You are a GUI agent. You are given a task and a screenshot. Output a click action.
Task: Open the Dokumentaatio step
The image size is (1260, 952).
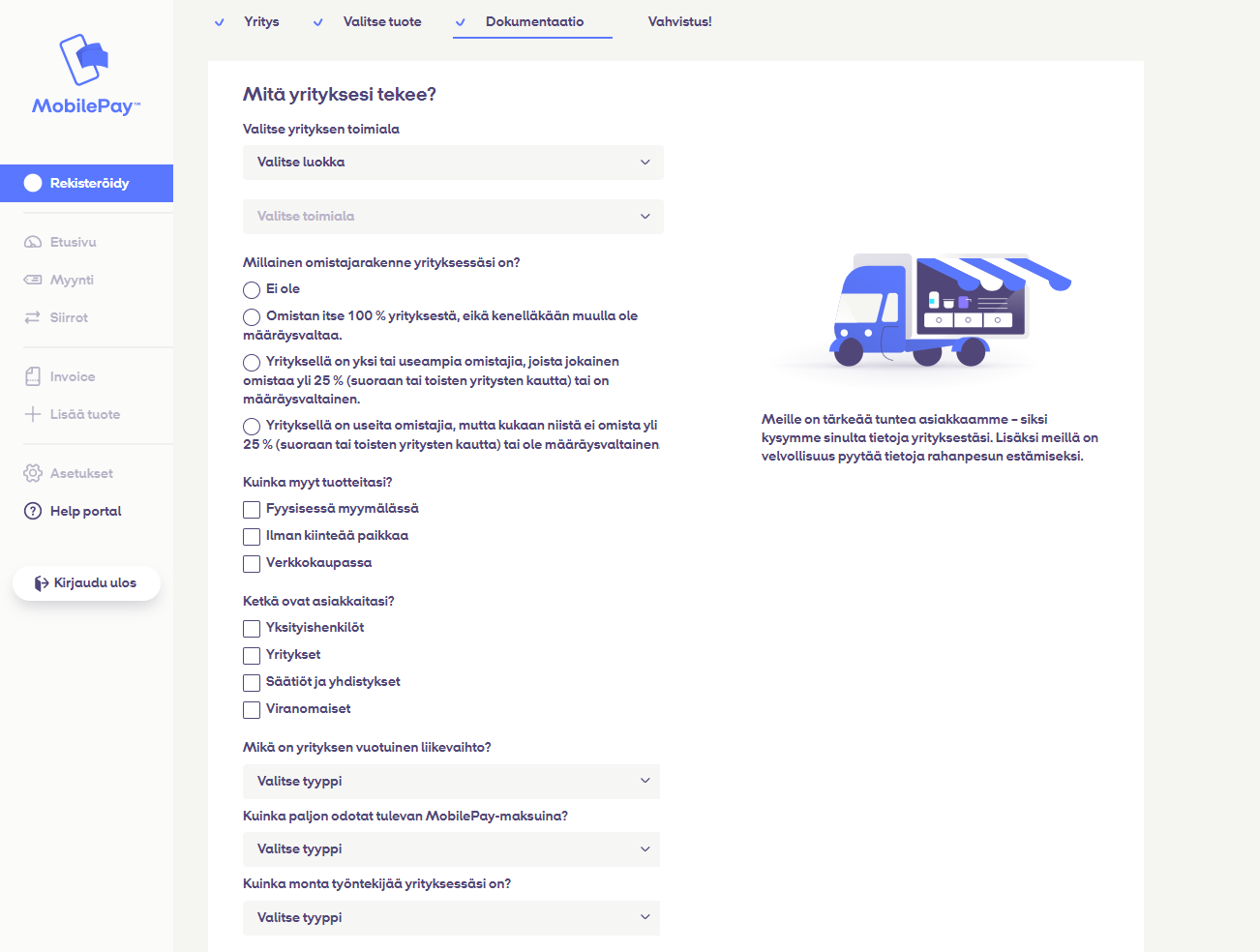(x=531, y=21)
